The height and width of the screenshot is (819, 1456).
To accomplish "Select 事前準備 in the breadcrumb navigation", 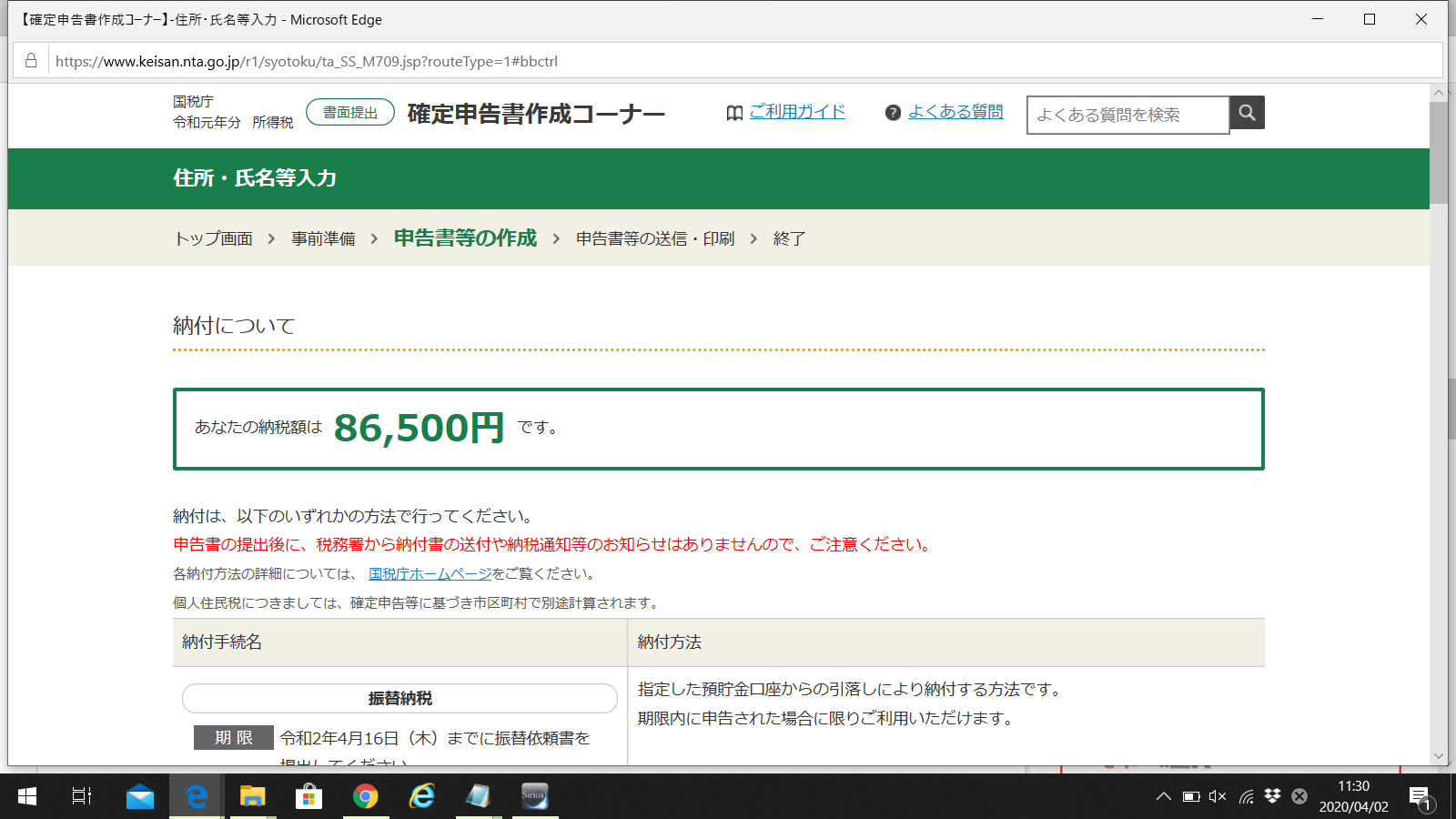I will (323, 238).
